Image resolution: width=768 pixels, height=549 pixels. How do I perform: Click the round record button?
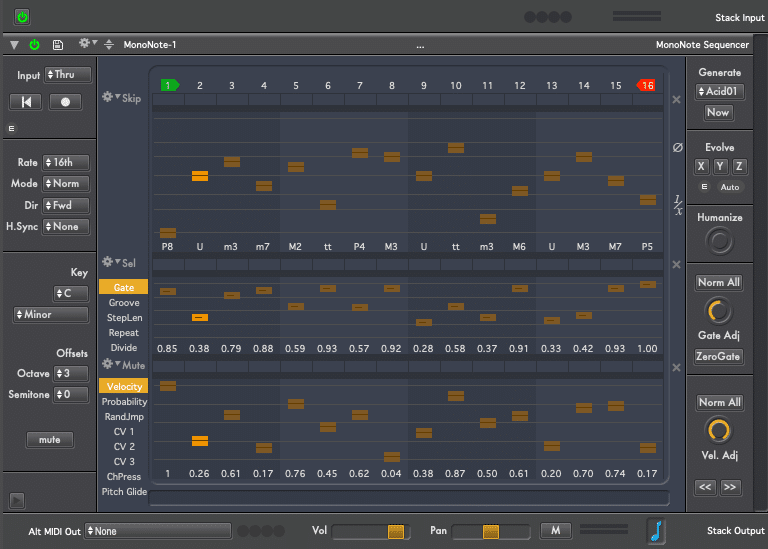(65, 102)
